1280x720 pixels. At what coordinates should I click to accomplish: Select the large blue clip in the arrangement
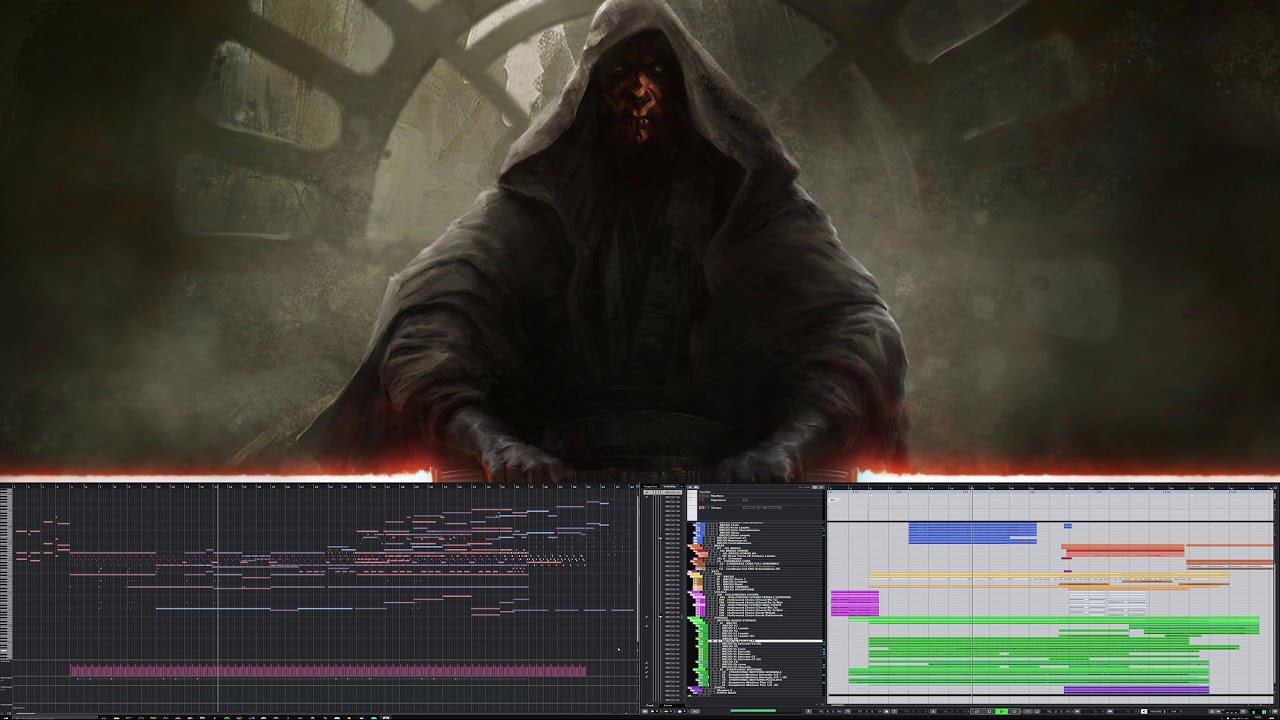point(972,533)
